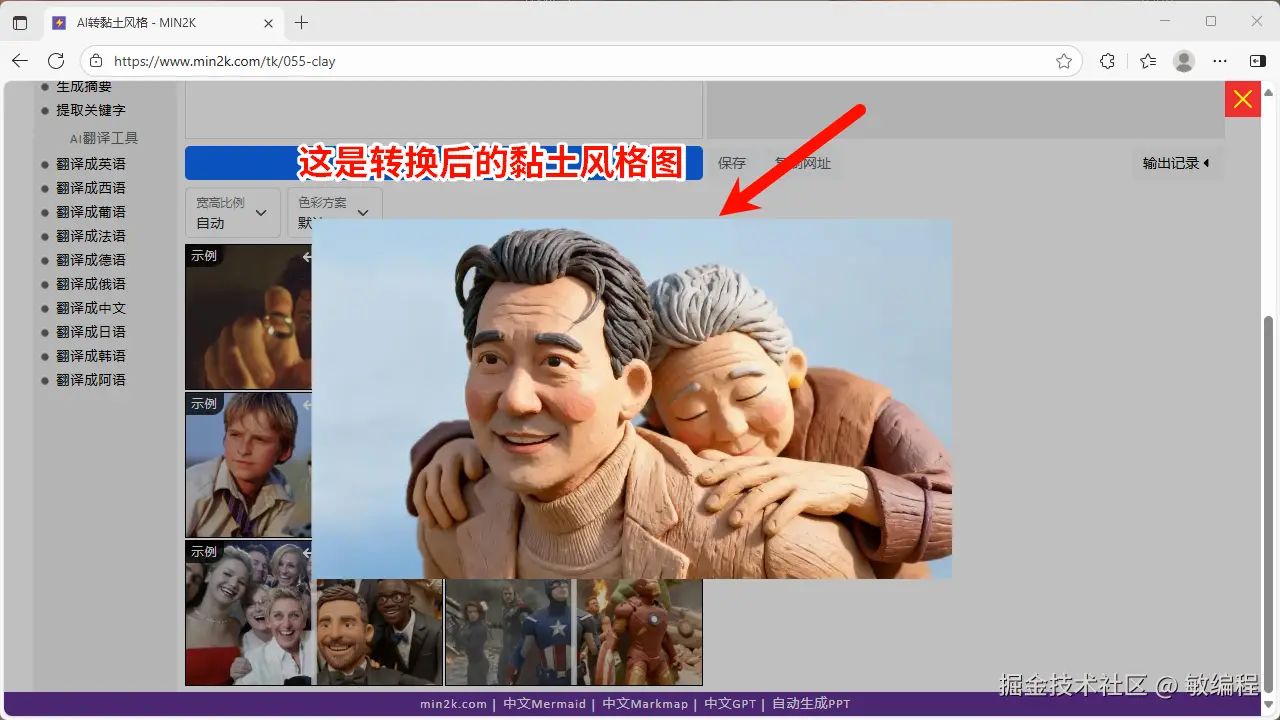
Task: Open the tab actions menu icon
Action: pos(20,22)
